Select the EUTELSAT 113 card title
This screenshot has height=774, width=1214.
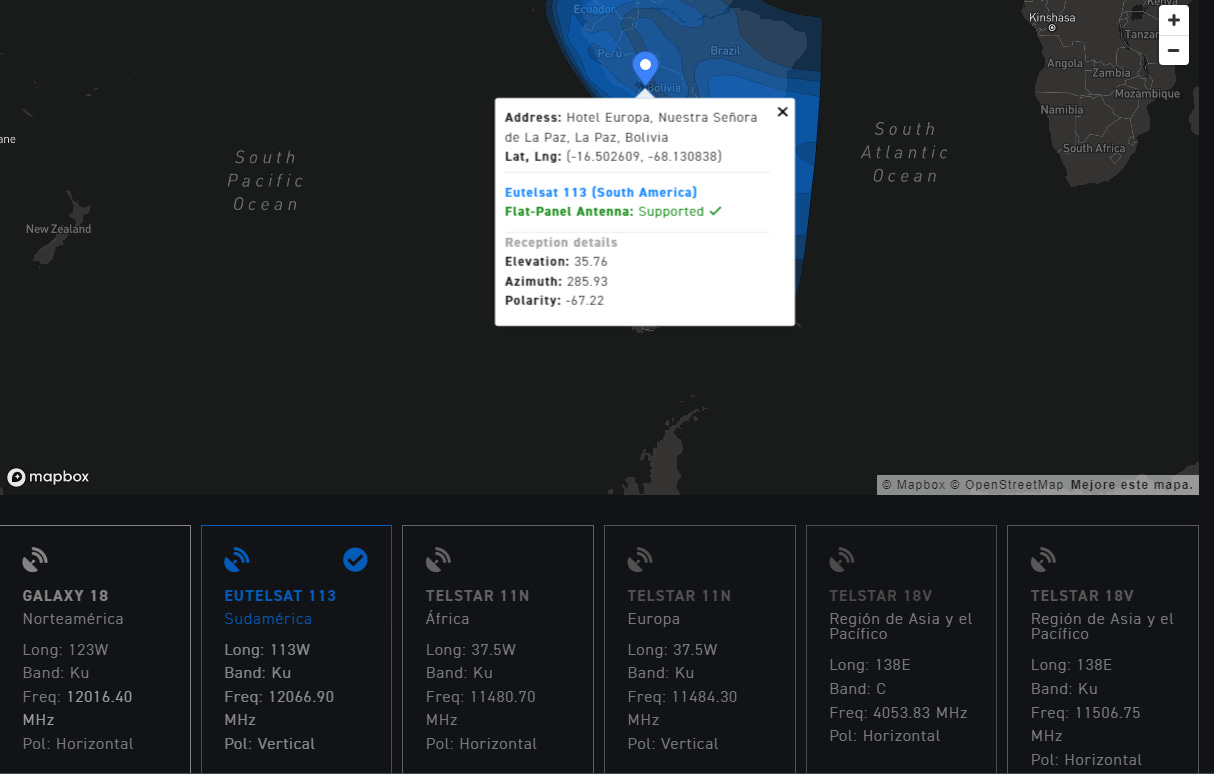tap(280, 596)
